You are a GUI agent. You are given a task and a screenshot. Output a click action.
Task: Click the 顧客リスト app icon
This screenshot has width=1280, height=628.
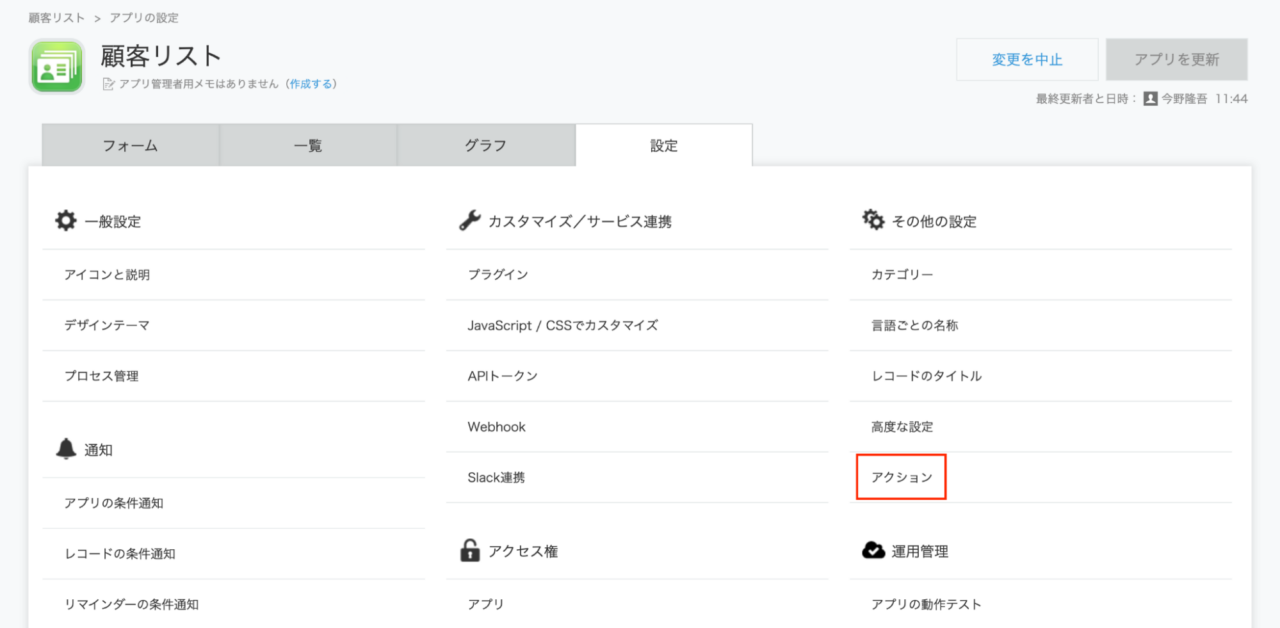click(x=57, y=66)
